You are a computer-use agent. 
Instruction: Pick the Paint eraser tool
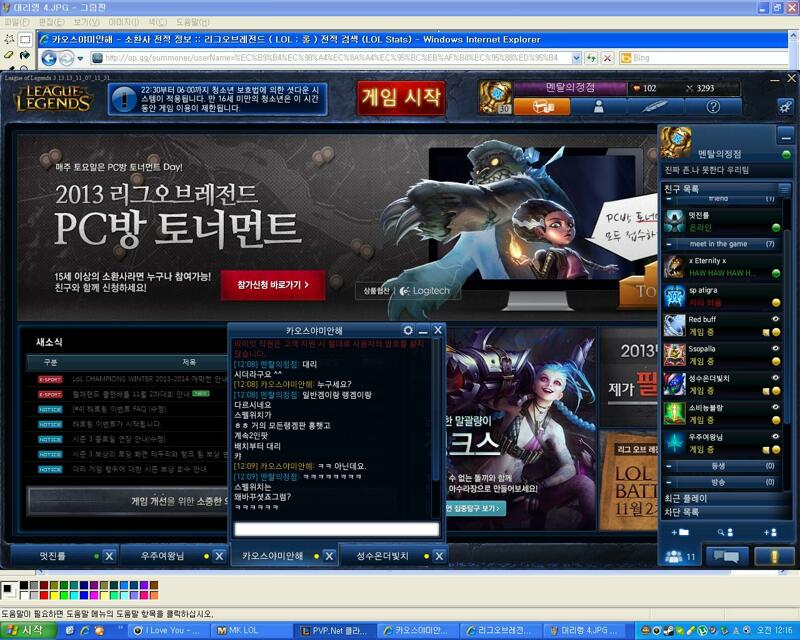point(9,55)
